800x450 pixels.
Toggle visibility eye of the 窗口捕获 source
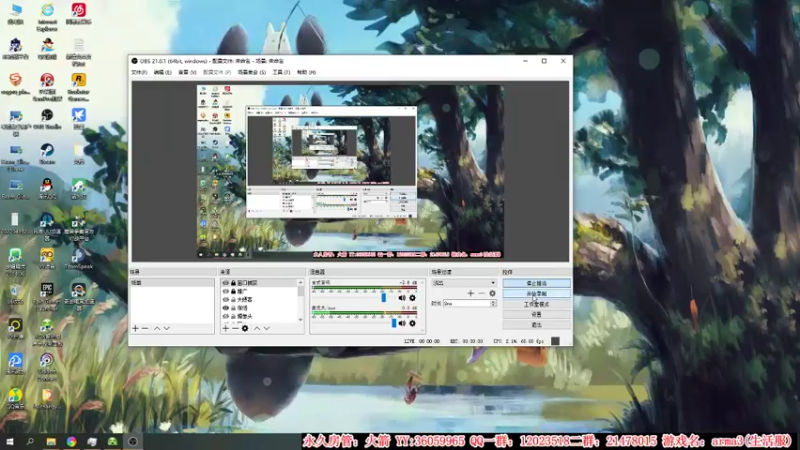click(x=226, y=283)
